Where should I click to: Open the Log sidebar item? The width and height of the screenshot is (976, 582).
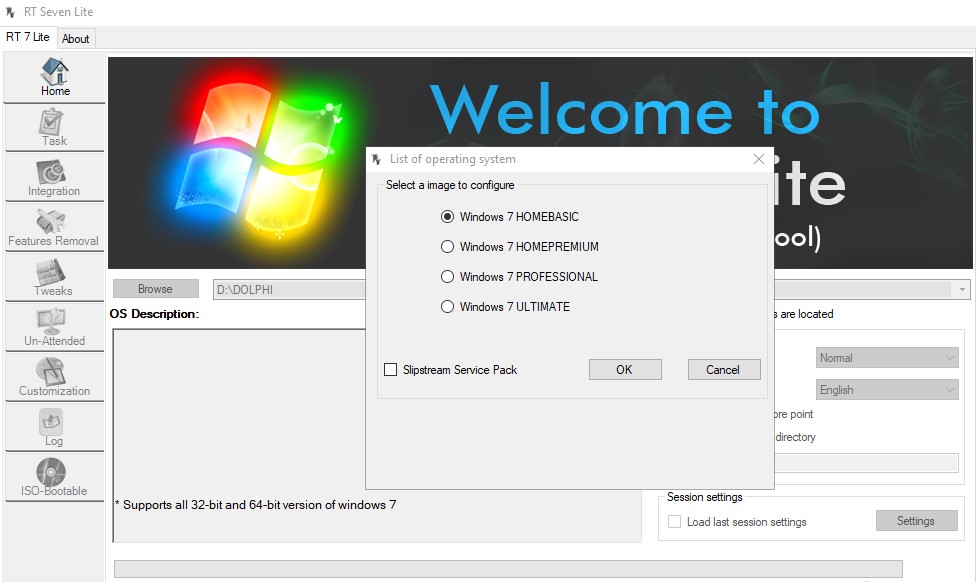coord(54,428)
